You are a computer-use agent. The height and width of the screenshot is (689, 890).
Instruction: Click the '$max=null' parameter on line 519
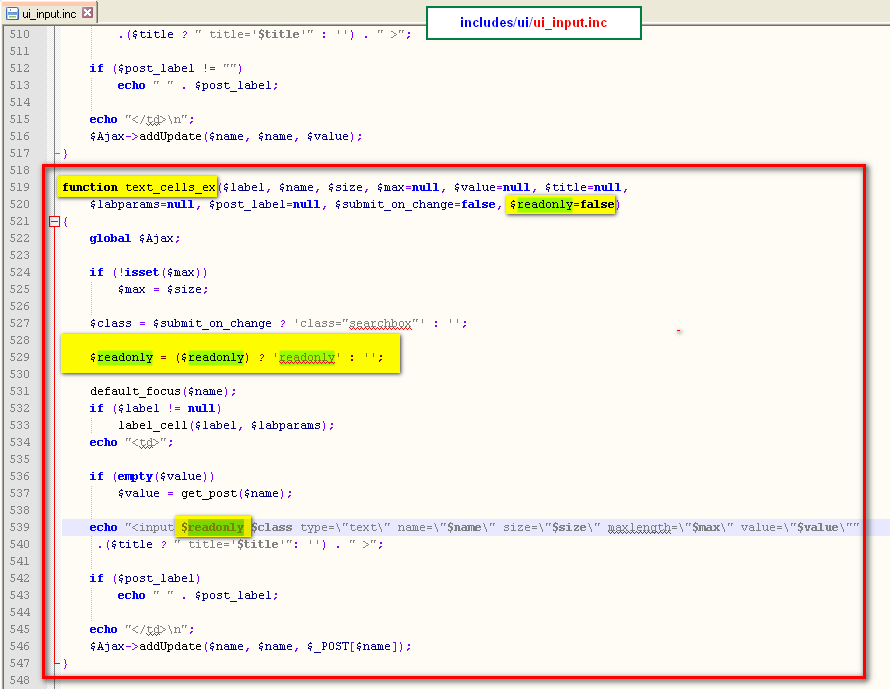point(408,187)
